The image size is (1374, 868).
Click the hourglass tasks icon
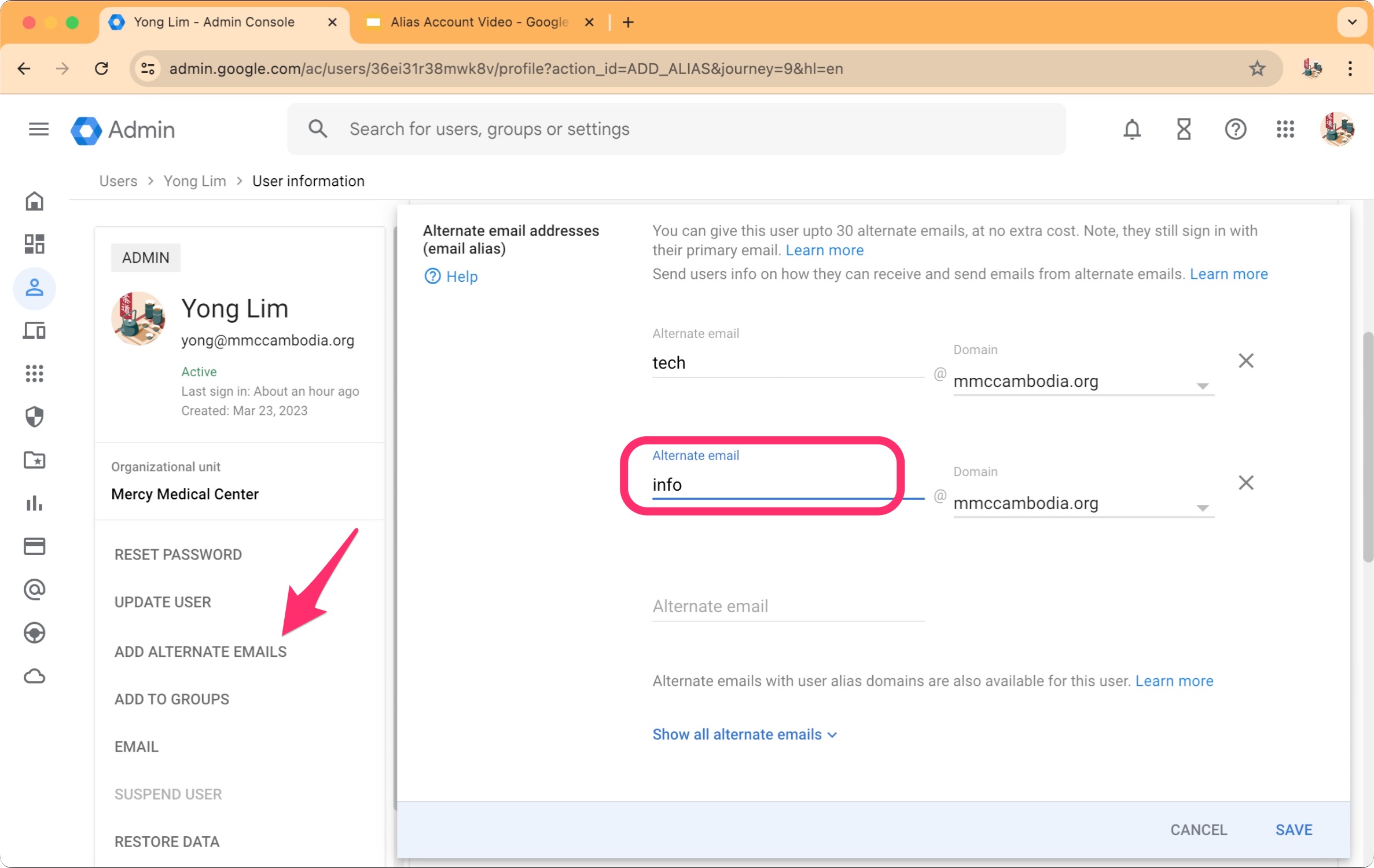pos(1184,129)
